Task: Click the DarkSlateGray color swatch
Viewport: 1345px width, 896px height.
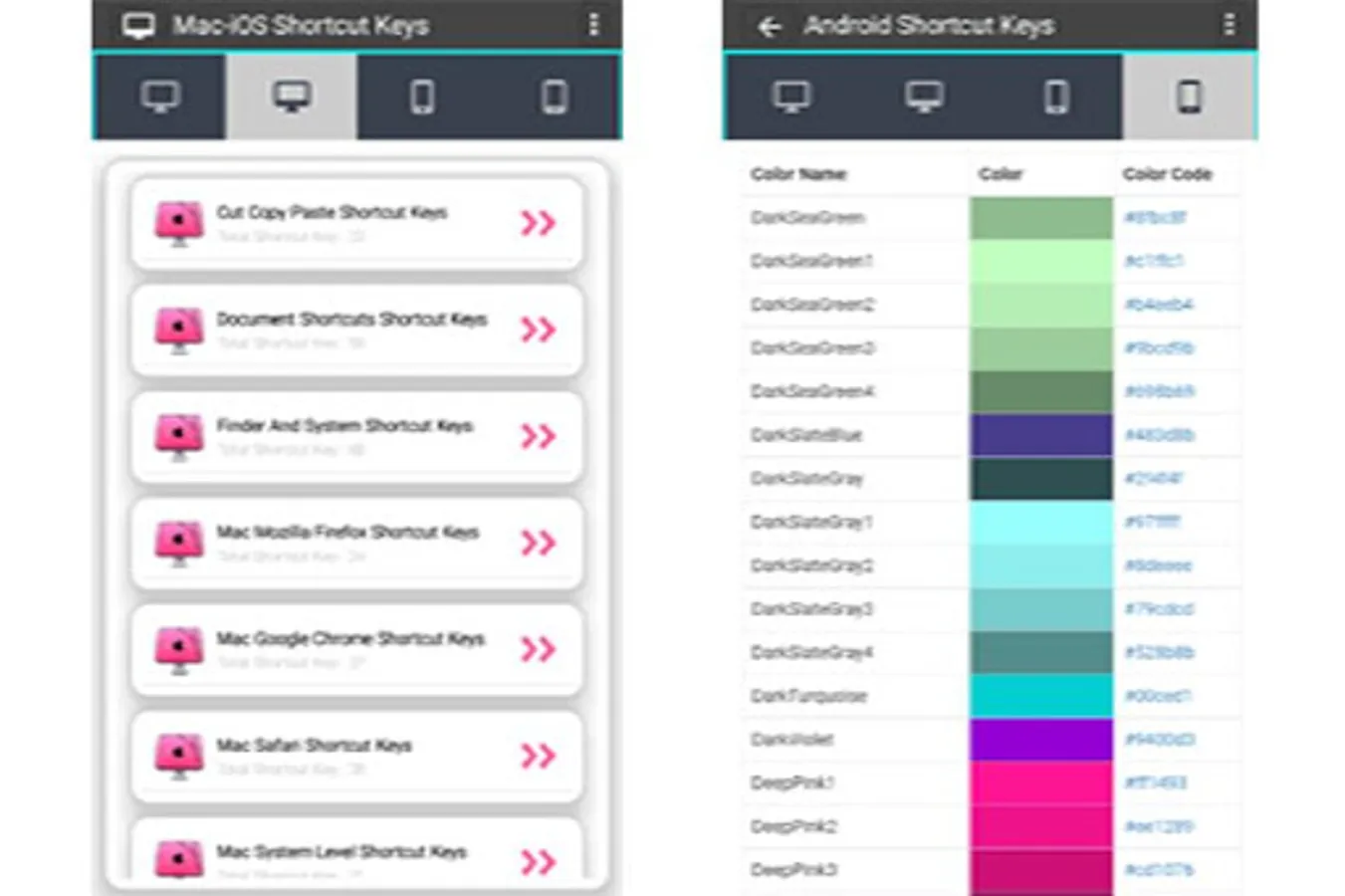Action: (1041, 478)
